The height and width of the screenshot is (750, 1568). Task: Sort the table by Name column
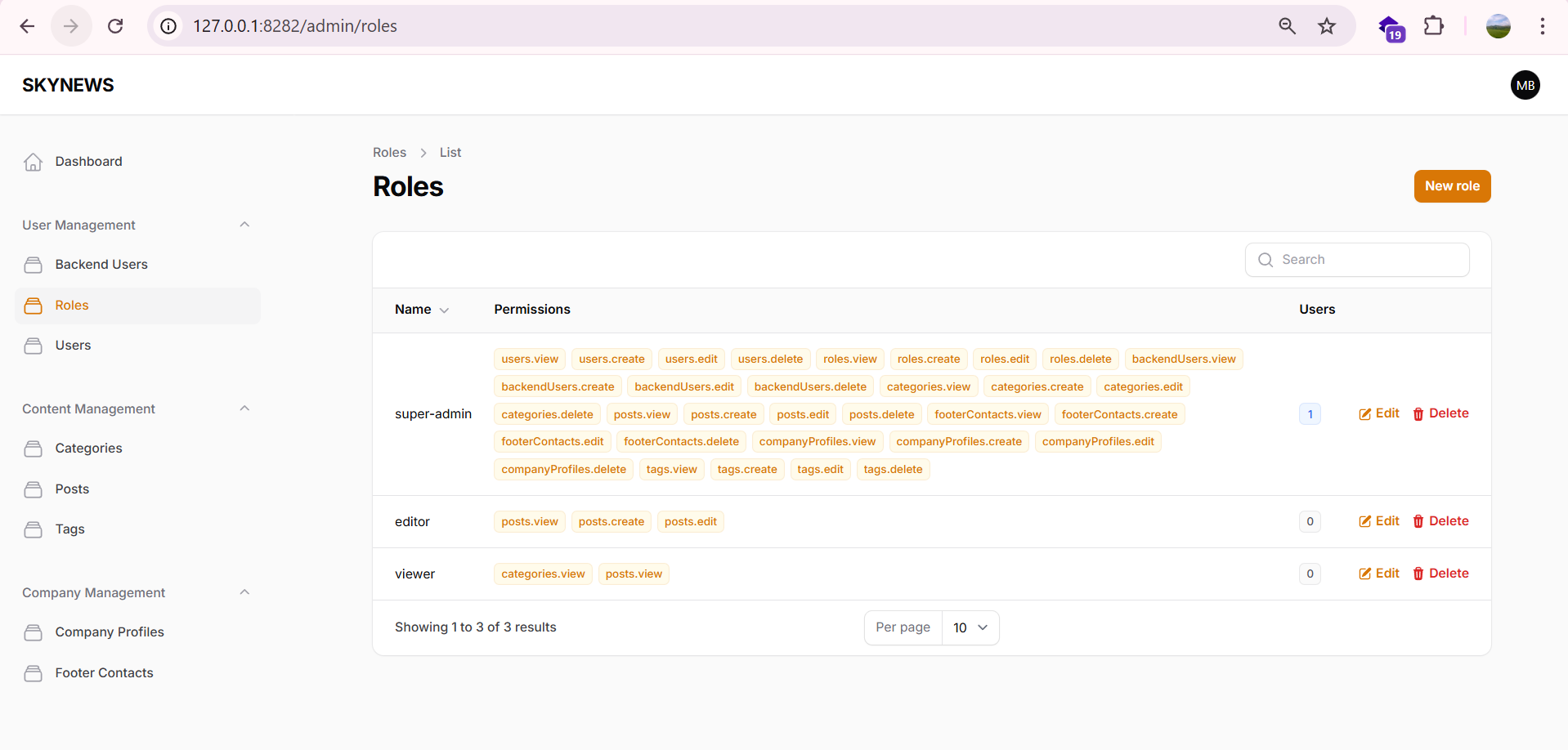click(421, 310)
